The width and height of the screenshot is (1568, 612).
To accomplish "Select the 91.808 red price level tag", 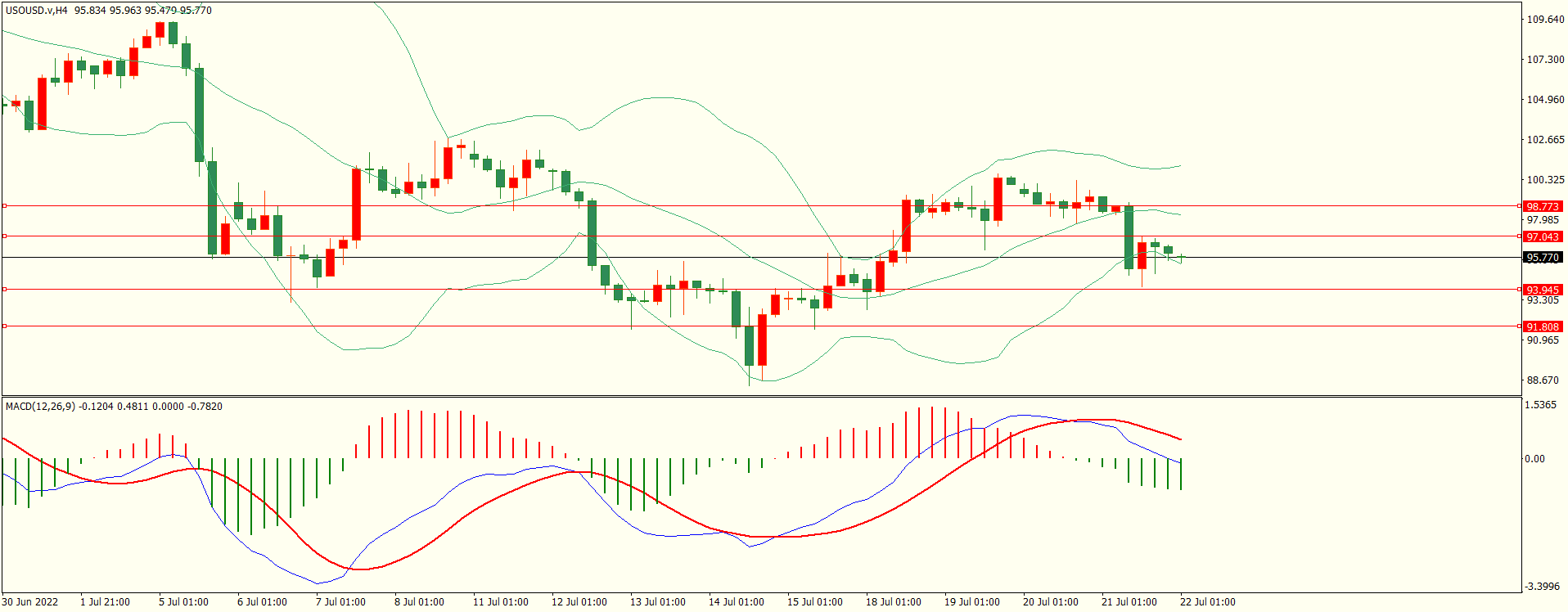I will click(x=1543, y=326).
